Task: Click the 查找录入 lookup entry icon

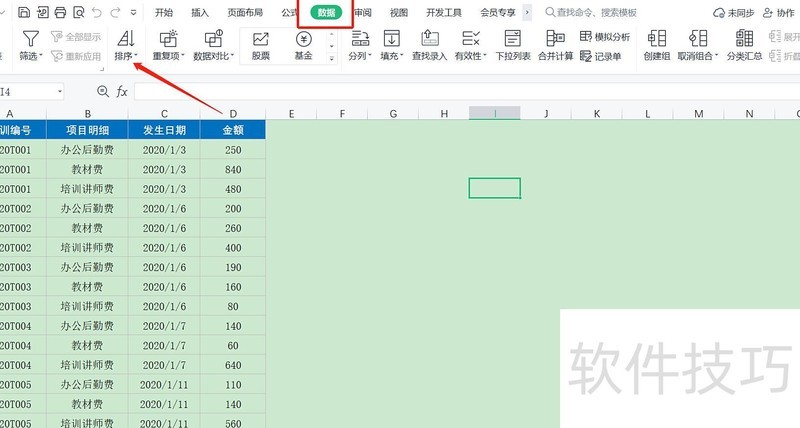Action: click(x=430, y=39)
